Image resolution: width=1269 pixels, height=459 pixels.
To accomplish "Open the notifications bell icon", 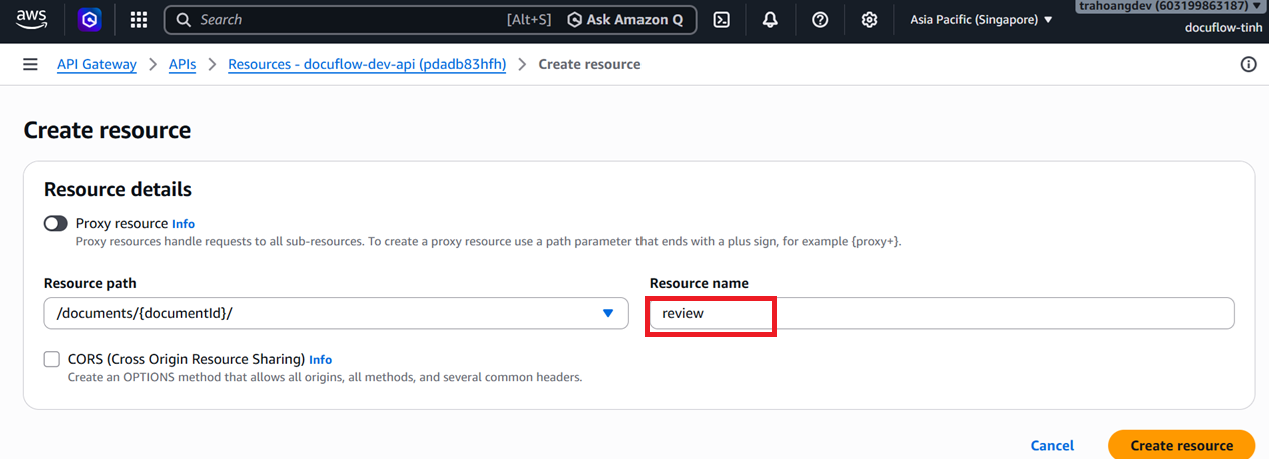I will pyautogui.click(x=770, y=19).
